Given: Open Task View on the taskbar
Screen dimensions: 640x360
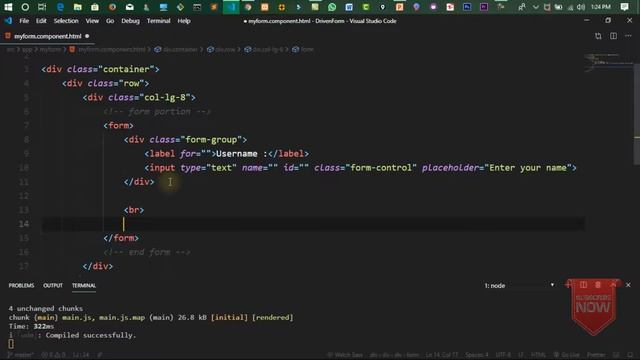Looking at the screenshot, I should [42, 7].
